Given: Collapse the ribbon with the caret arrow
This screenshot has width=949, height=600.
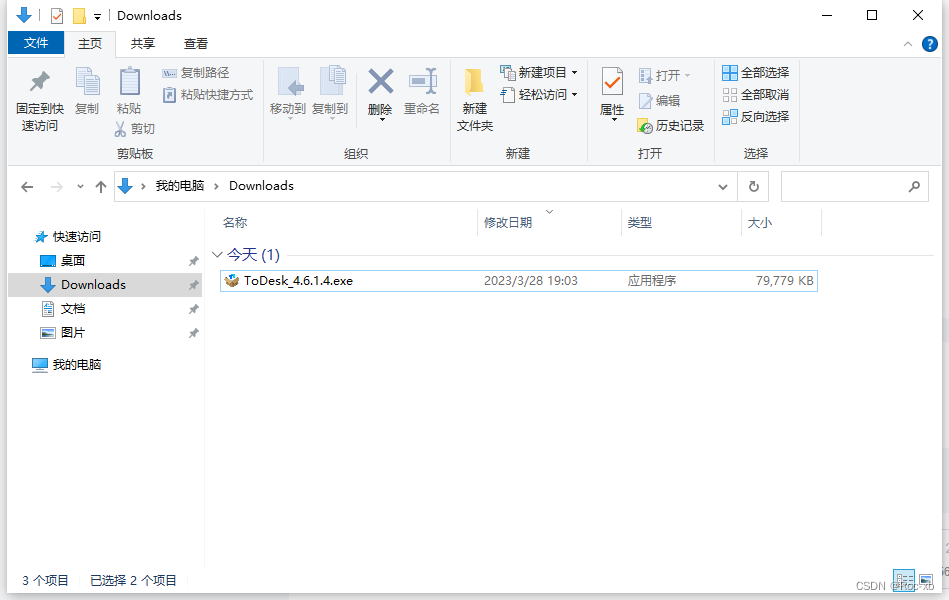Looking at the screenshot, I should coord(907,44).
